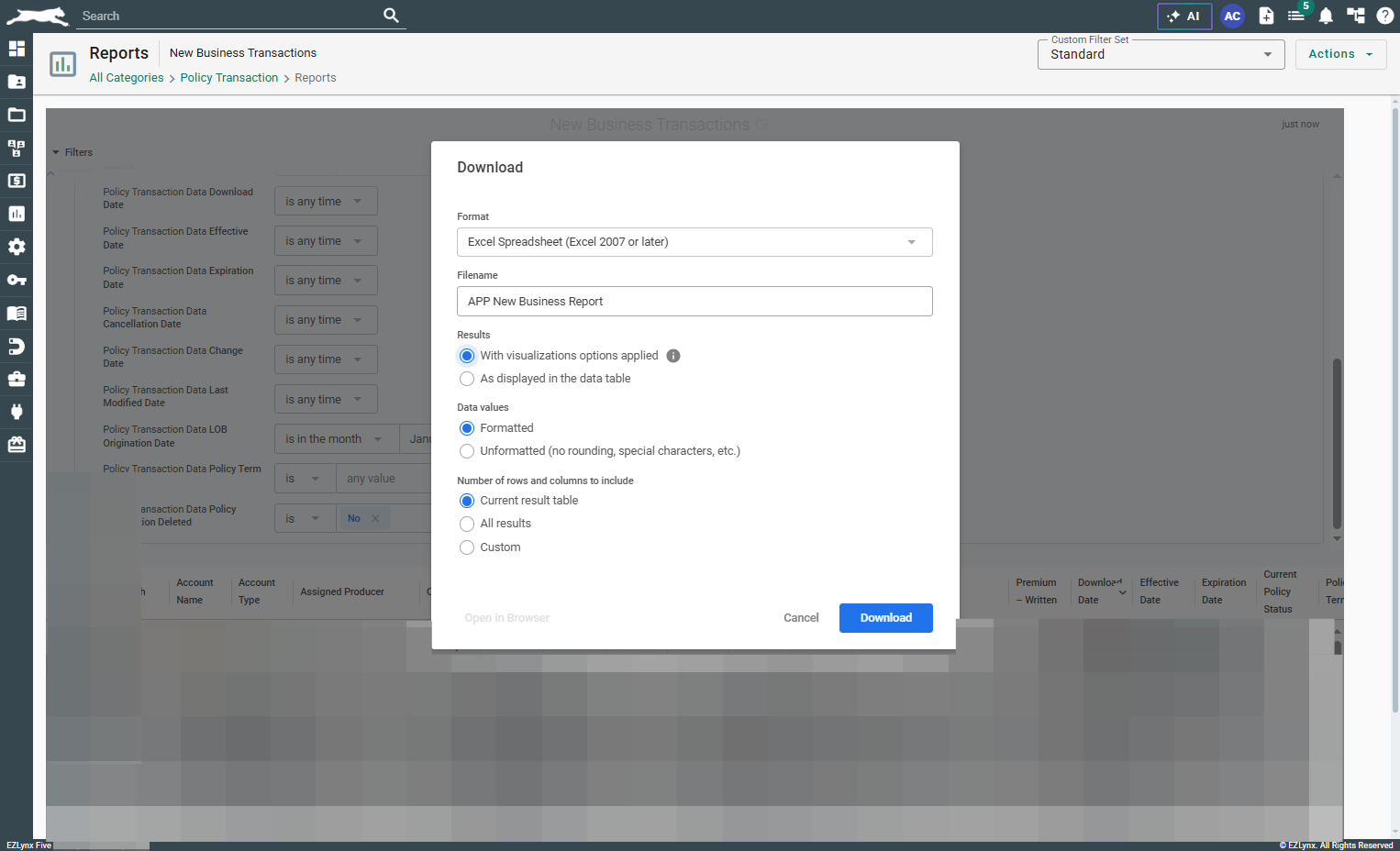Select Current result table option
This screenshot has height=851, width=1400.
(467, 501)
